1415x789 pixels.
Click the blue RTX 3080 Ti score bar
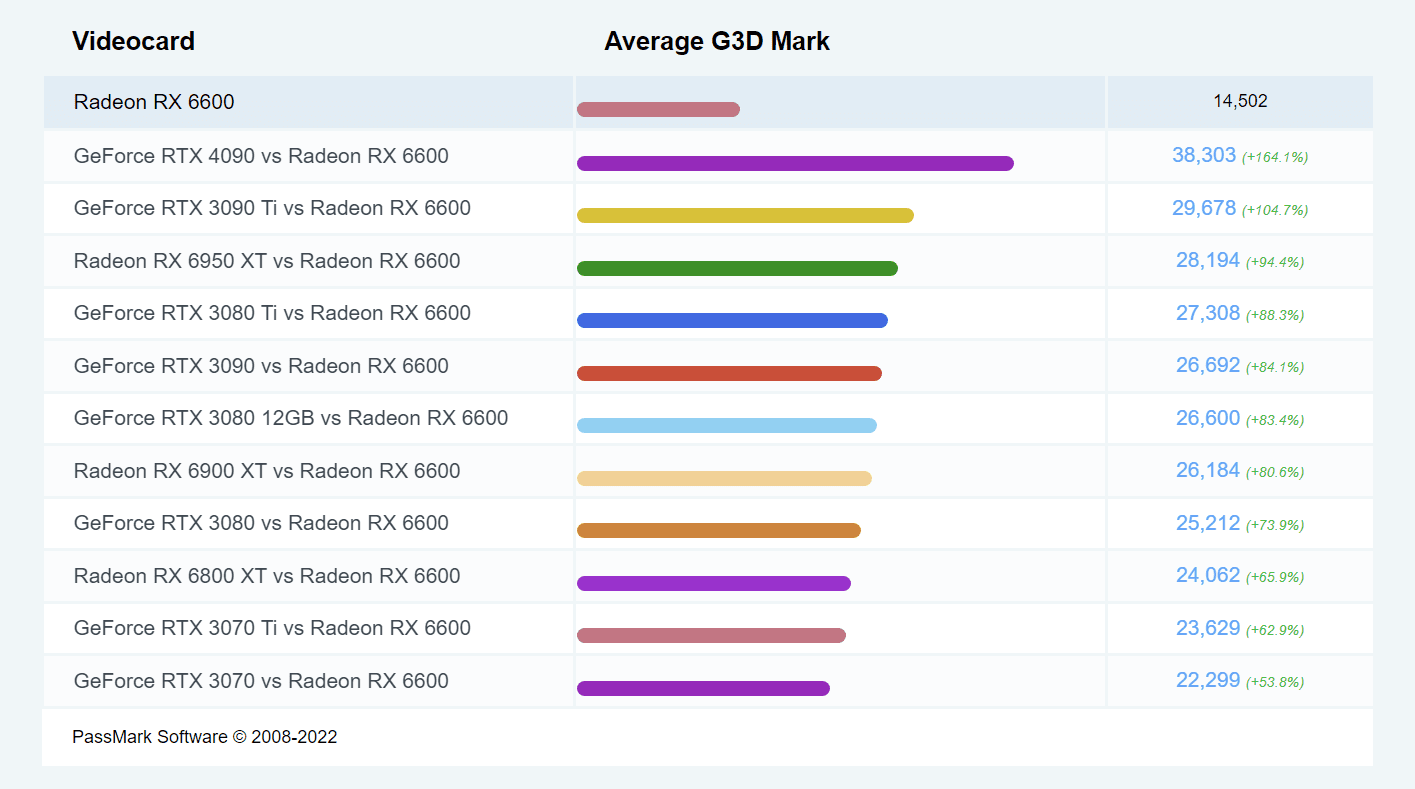732,320
